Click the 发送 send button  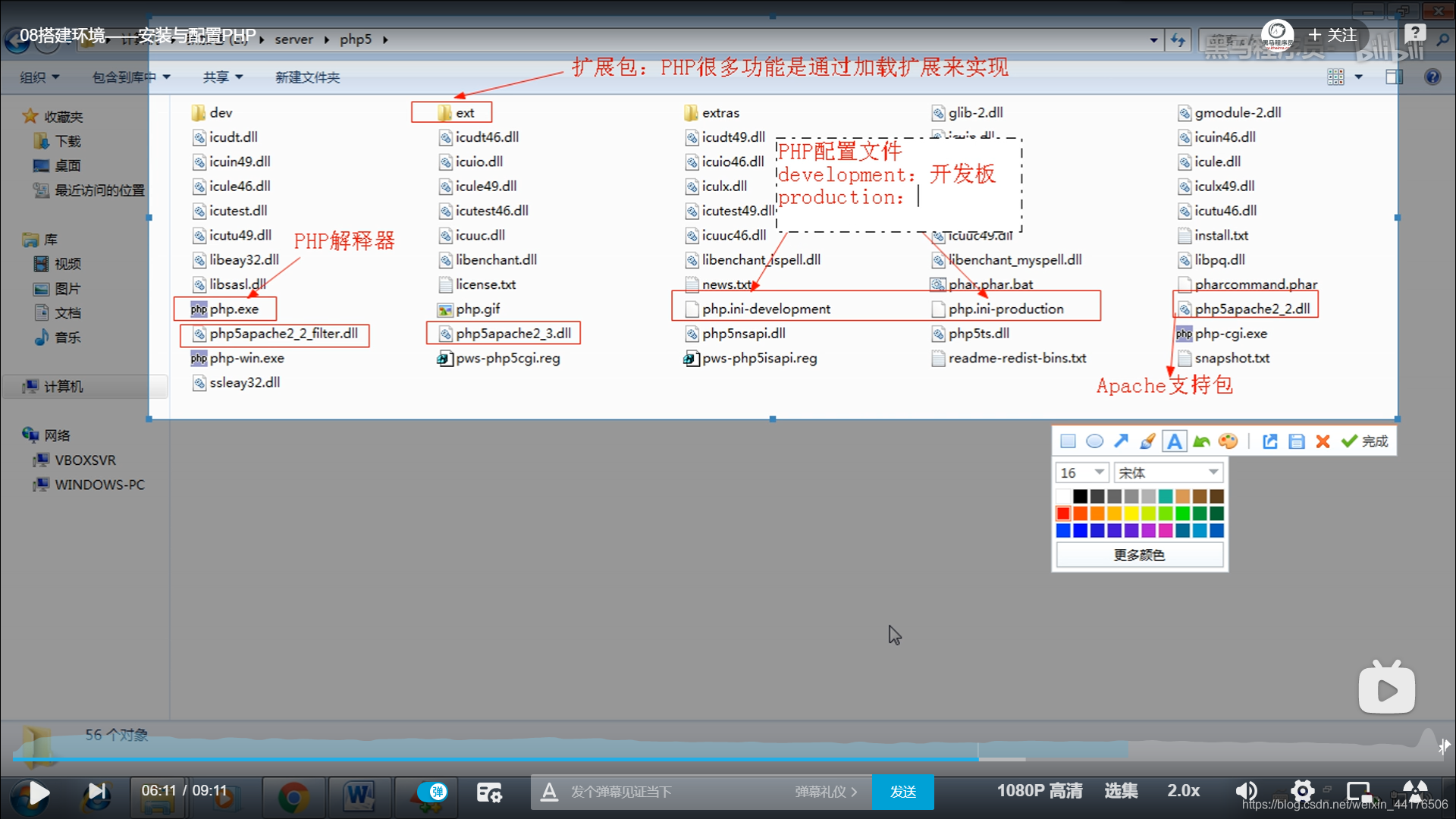902,792
